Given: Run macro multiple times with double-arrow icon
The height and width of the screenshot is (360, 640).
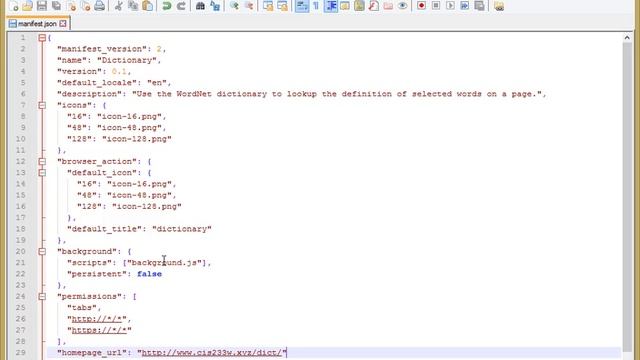Looking at the screenshot, I should click(x=464, y=6).
